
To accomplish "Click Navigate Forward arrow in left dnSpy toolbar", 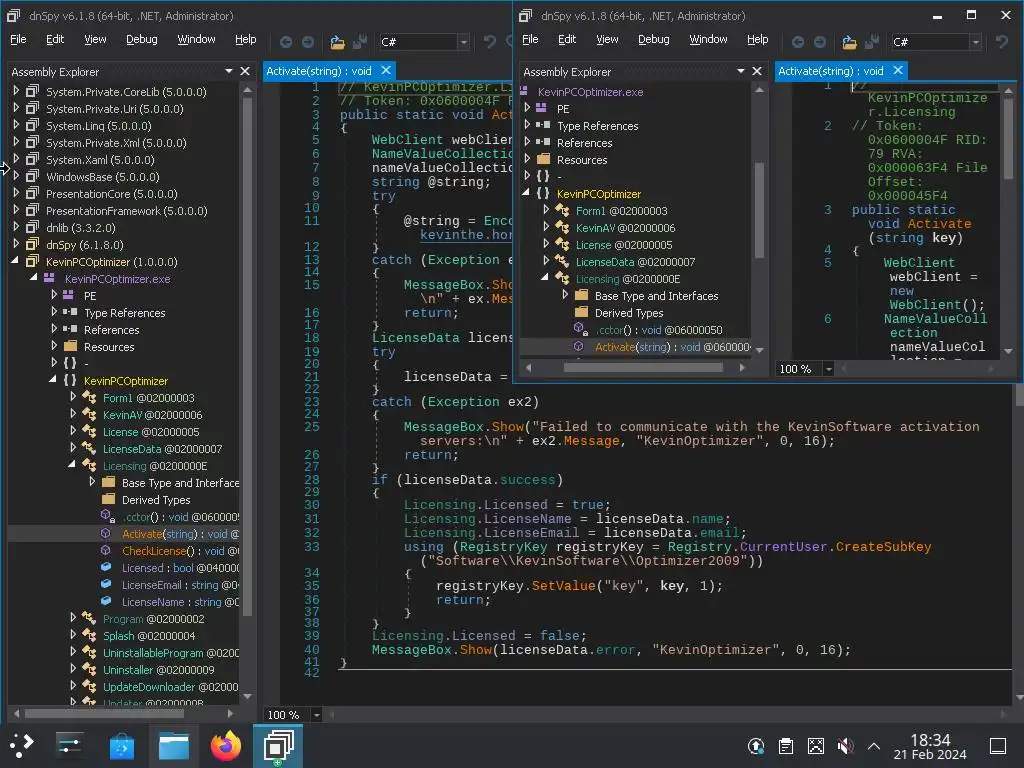I will click(x=308, y=42).
